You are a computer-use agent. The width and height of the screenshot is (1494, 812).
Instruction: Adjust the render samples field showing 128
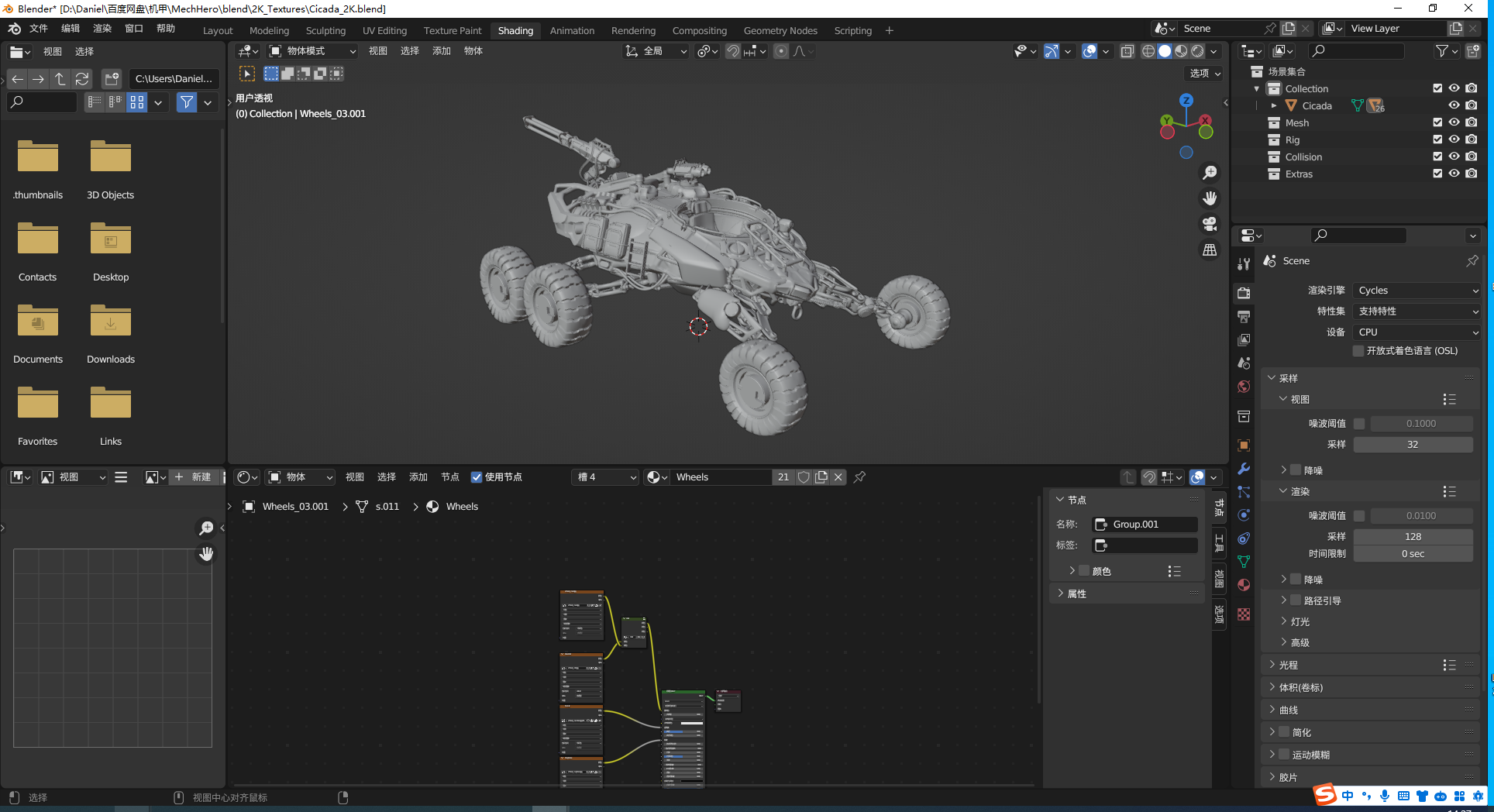tap(1413, 536)
